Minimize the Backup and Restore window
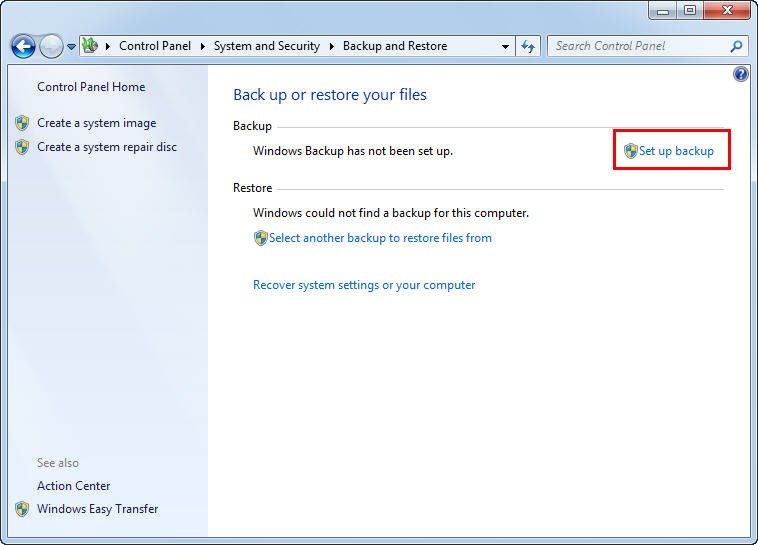The height and width of the screenshot is (545, 758). coord(663,11)
